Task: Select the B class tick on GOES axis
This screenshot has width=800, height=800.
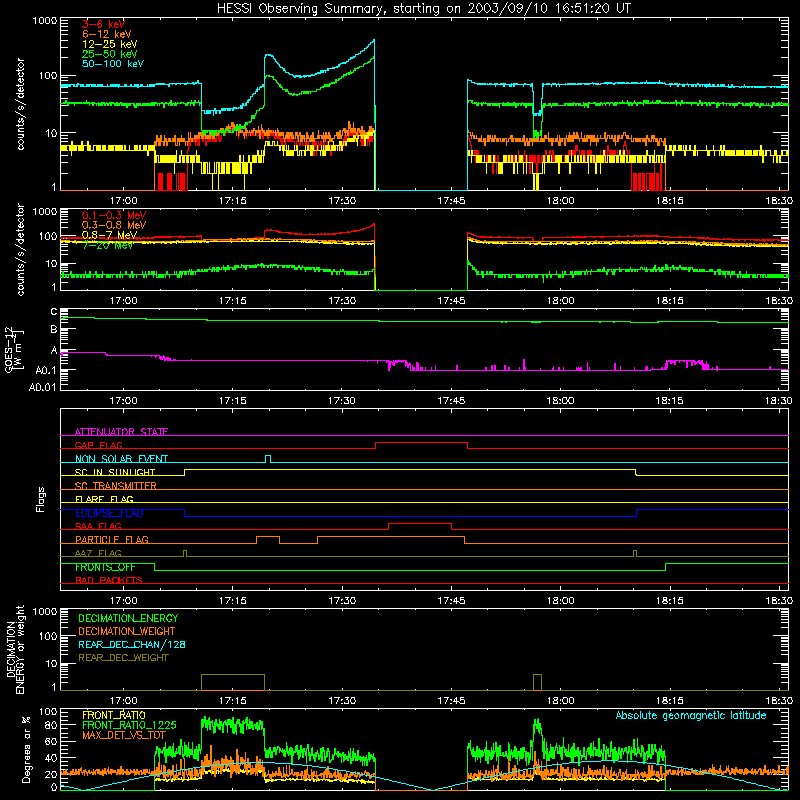Action: click(x=54, y=330)
